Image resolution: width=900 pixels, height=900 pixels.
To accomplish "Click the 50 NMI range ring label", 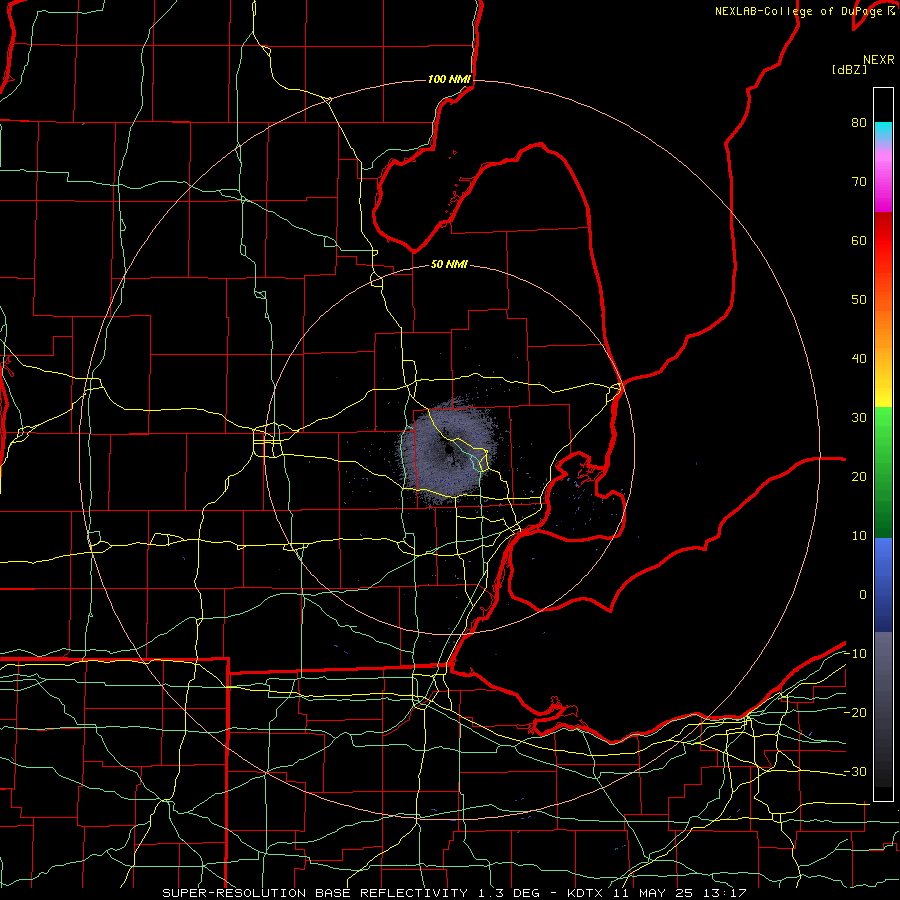I will coord(449,265).
